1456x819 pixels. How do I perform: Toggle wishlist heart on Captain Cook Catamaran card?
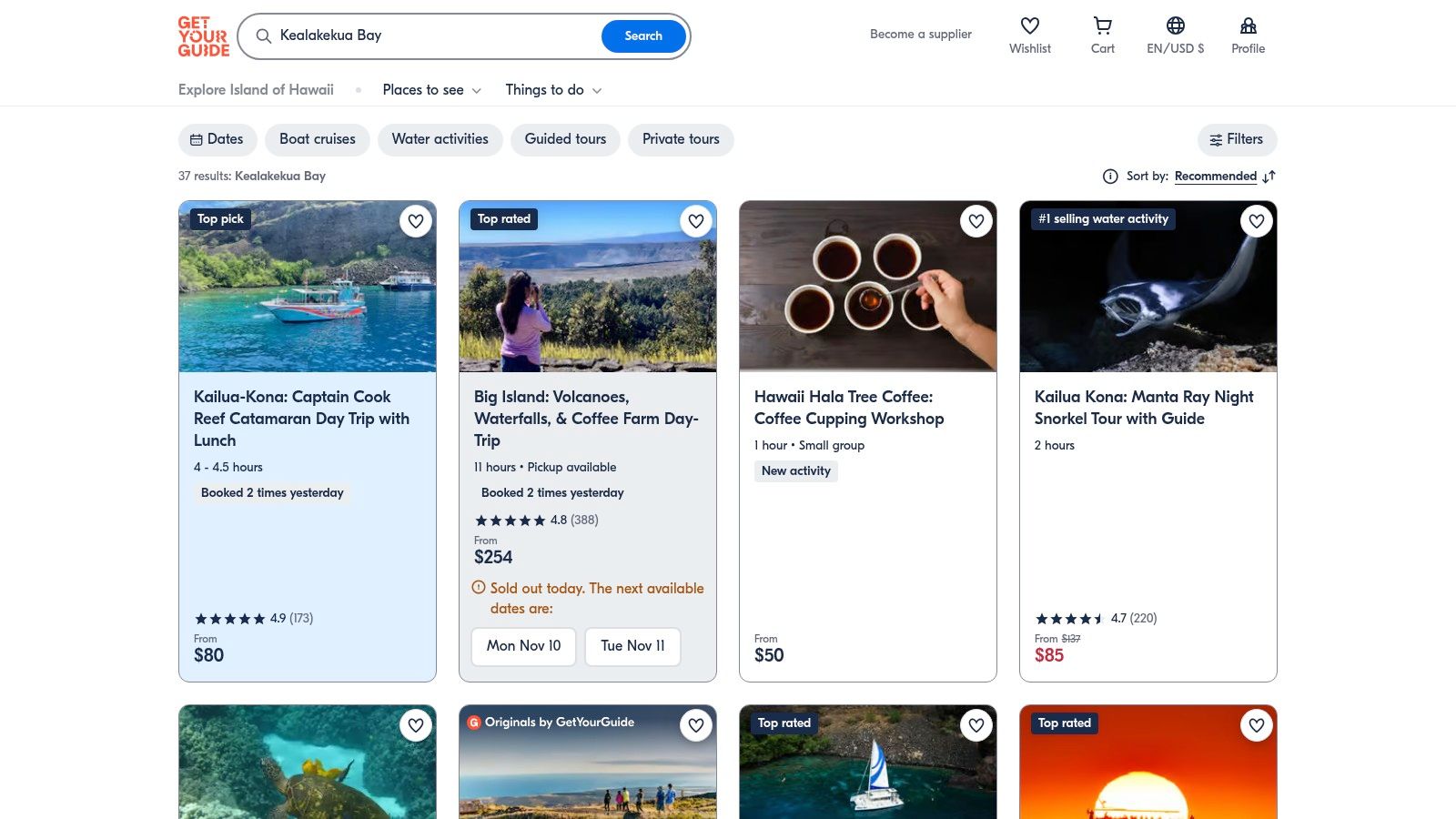[416, 221]
